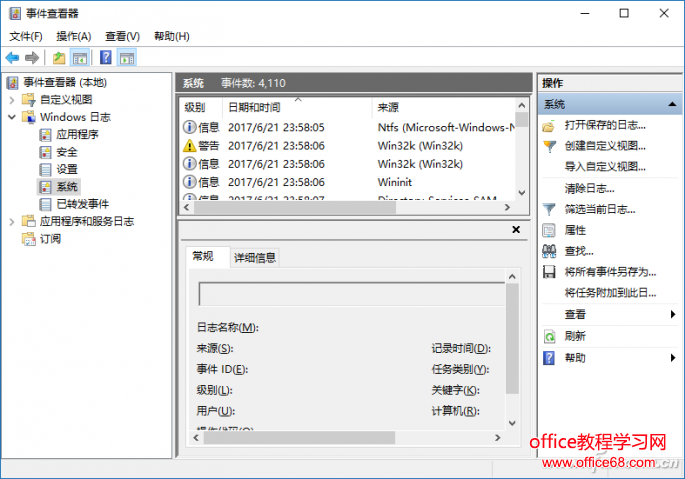Click 清除日志 action

point(589,188)
